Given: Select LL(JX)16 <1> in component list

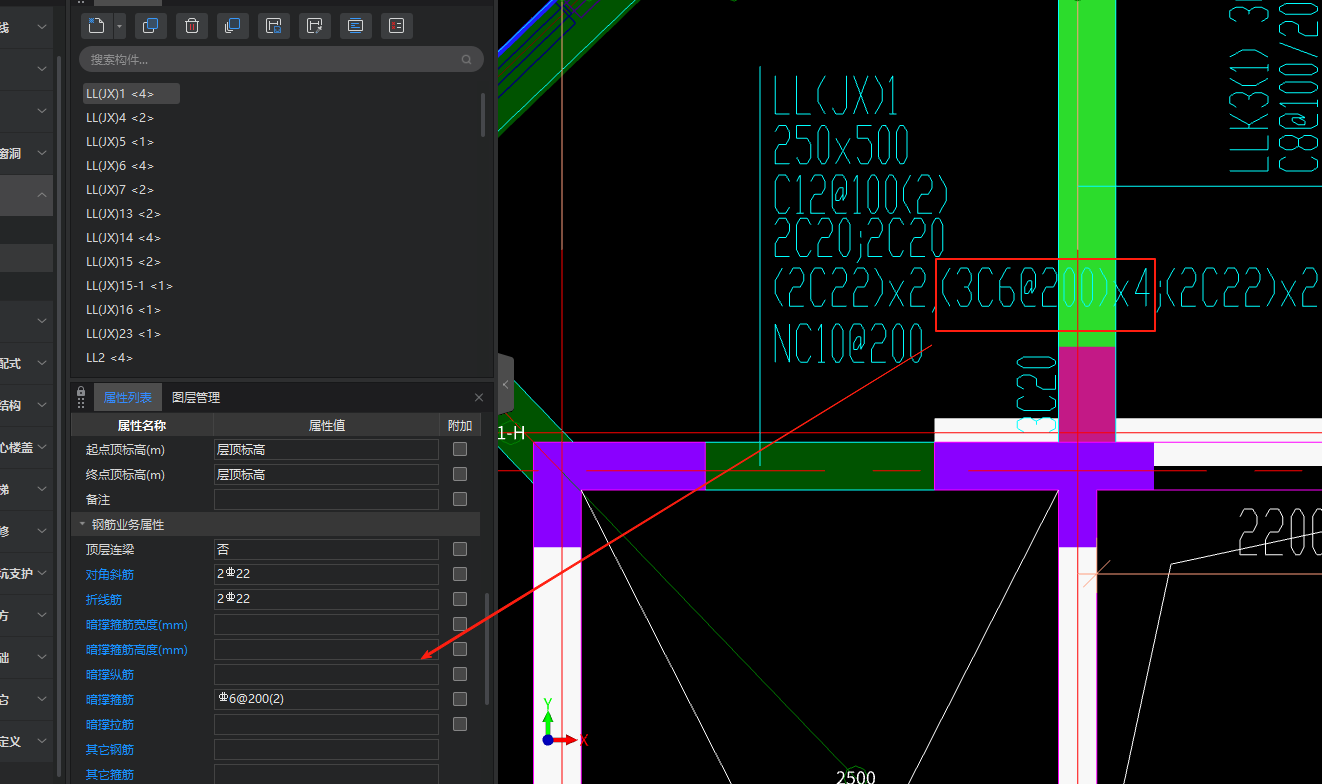Looking at the screenshot, I should (x=123, y=310).
